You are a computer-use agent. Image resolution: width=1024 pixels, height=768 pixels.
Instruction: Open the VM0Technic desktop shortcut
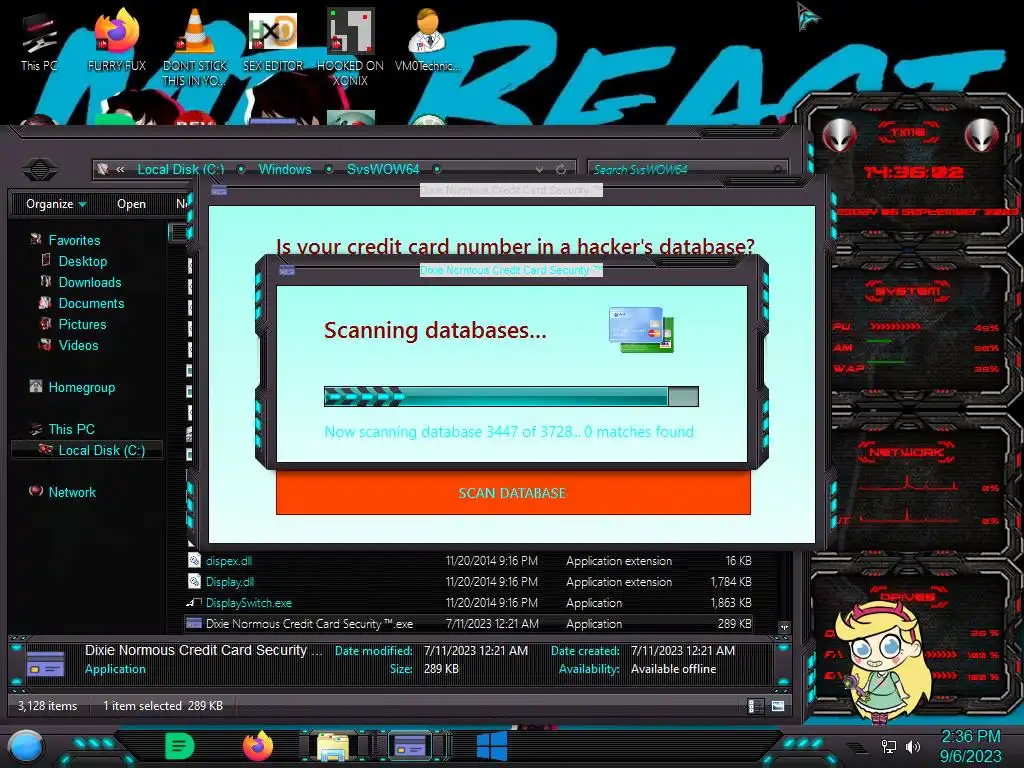[427, 40]
